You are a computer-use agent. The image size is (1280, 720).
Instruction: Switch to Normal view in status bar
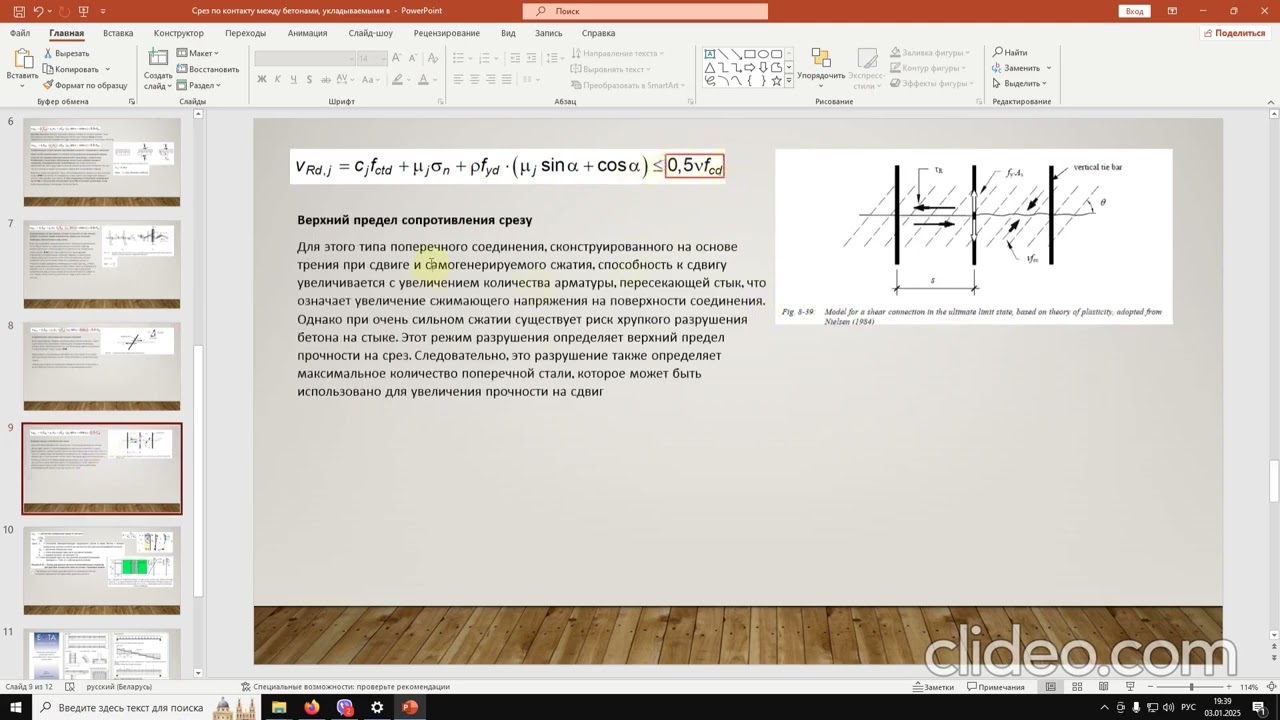[x=1051, y=687]
